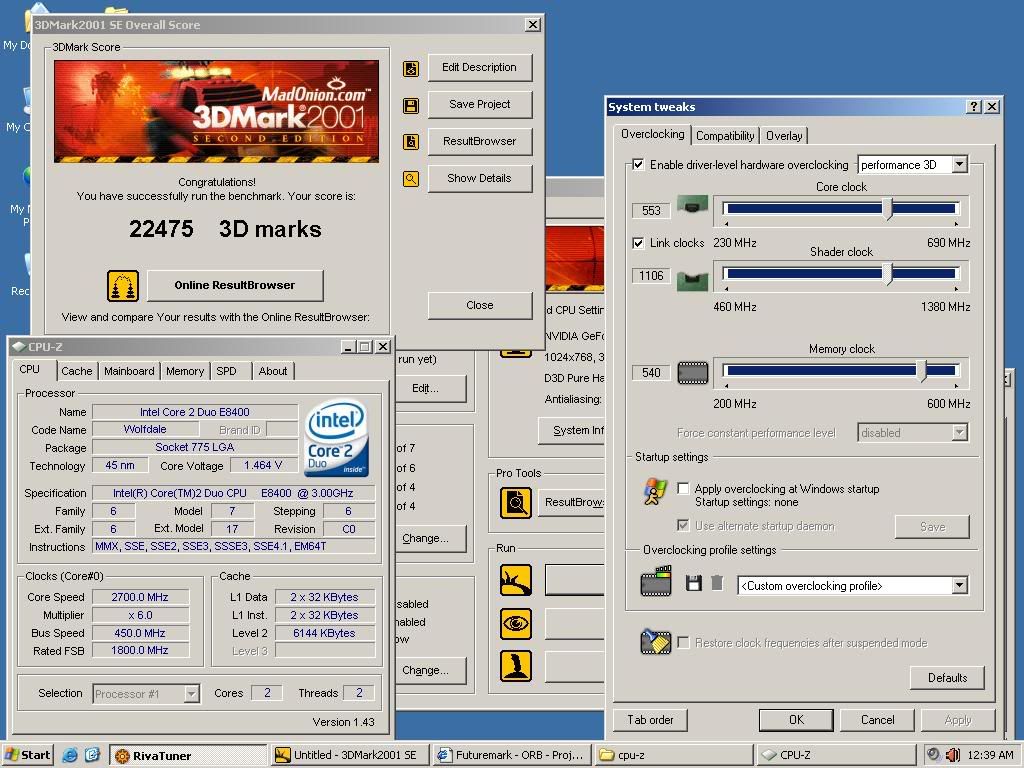Click the Pro Tools ResultBrowser magnifier icon

tap(516, 503)
